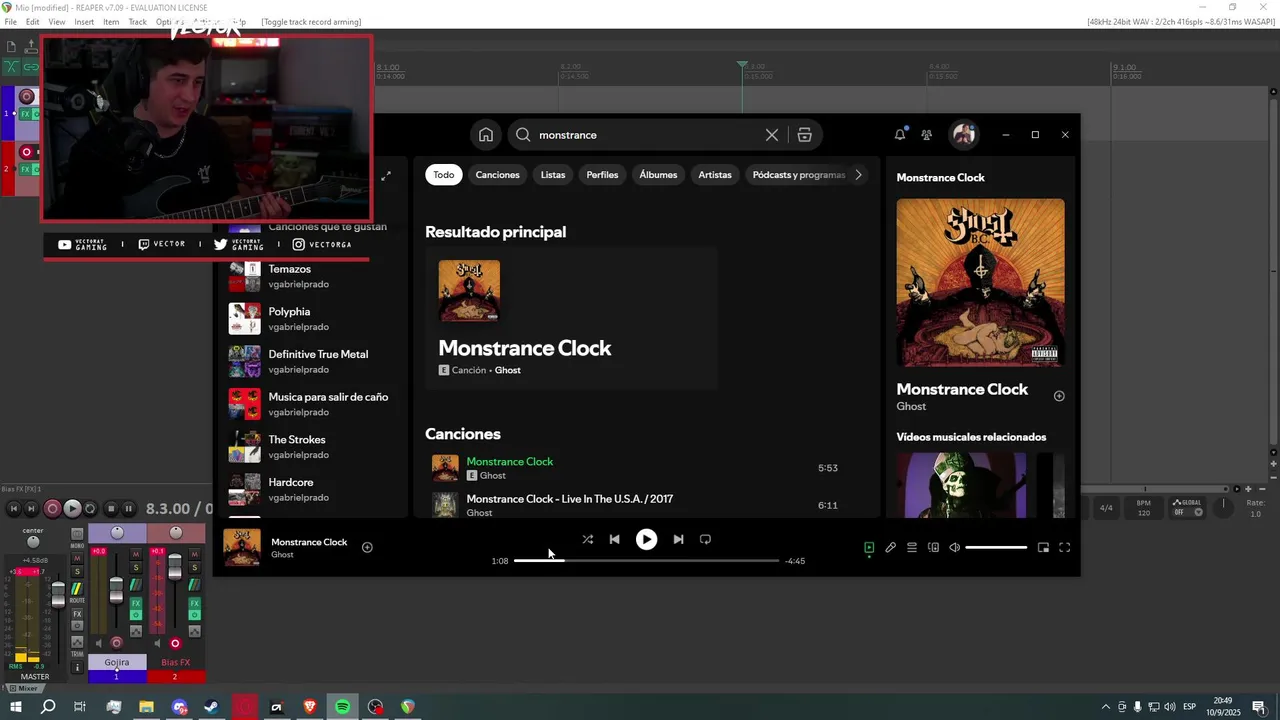The width and height of the screenshot is (1280, 720).
Task: Enter Spotify full screen mode
Action: click(x=1064, y=547)
